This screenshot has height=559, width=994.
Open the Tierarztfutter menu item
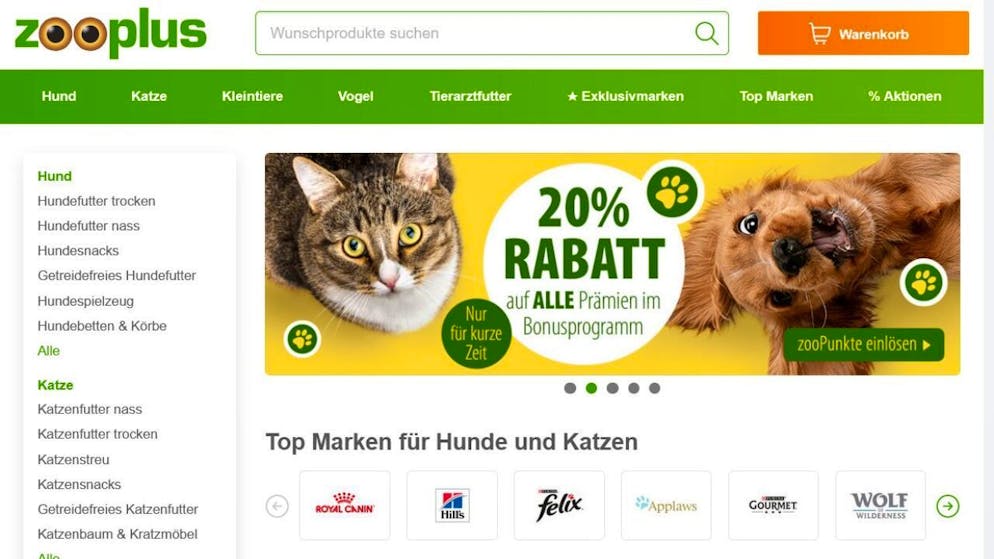(x=470, y=96)
